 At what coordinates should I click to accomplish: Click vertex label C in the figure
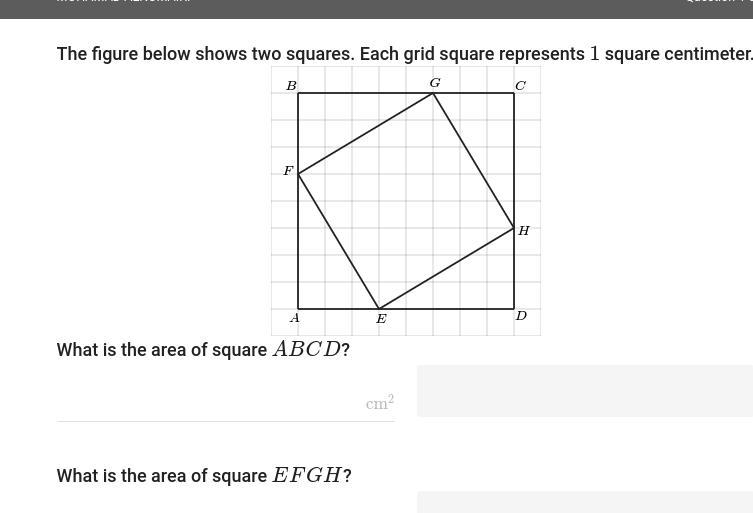(x=520, y=86)
